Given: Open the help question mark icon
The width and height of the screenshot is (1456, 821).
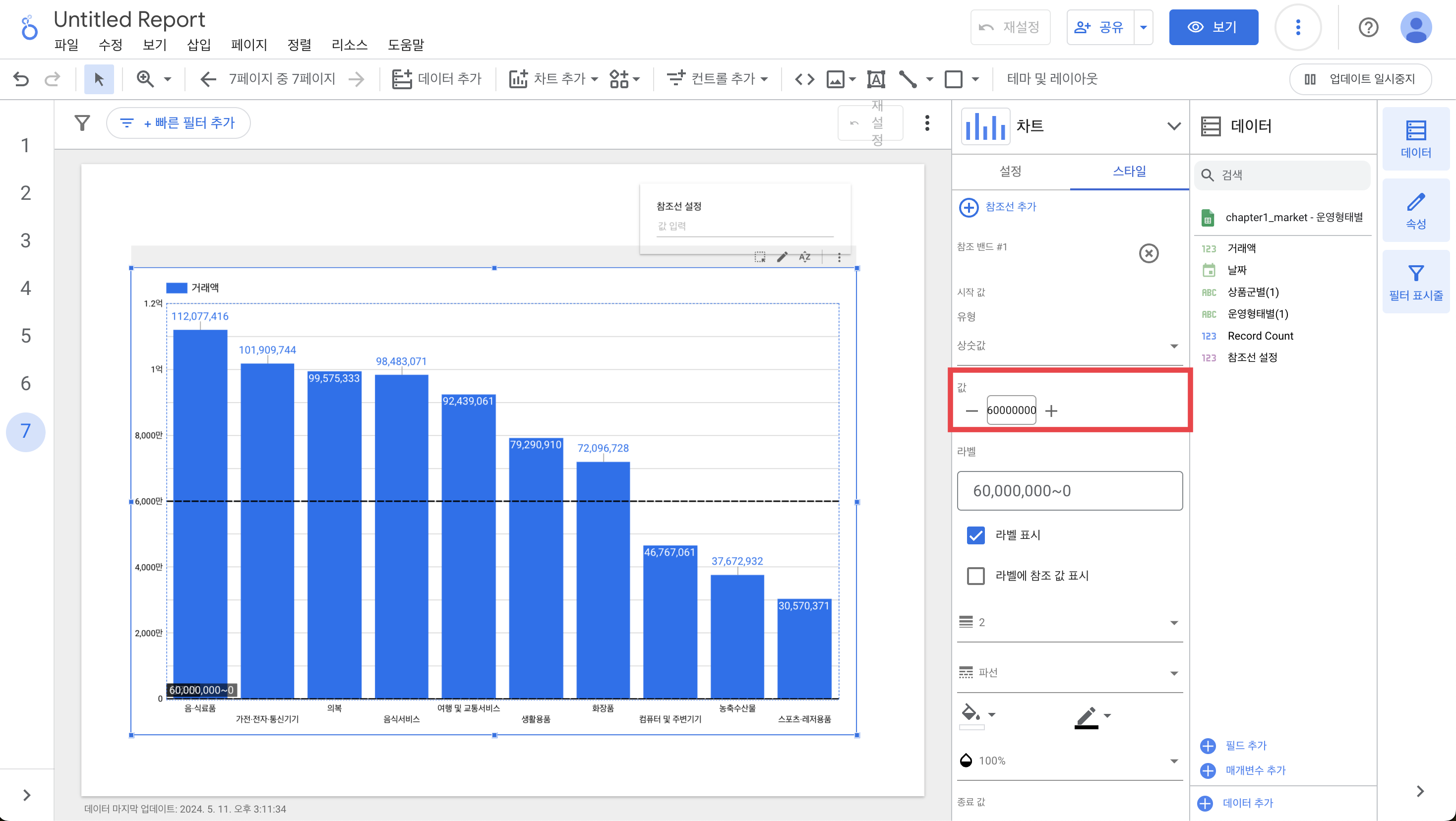Looking at the screenshot, I should coord(1368,27).
